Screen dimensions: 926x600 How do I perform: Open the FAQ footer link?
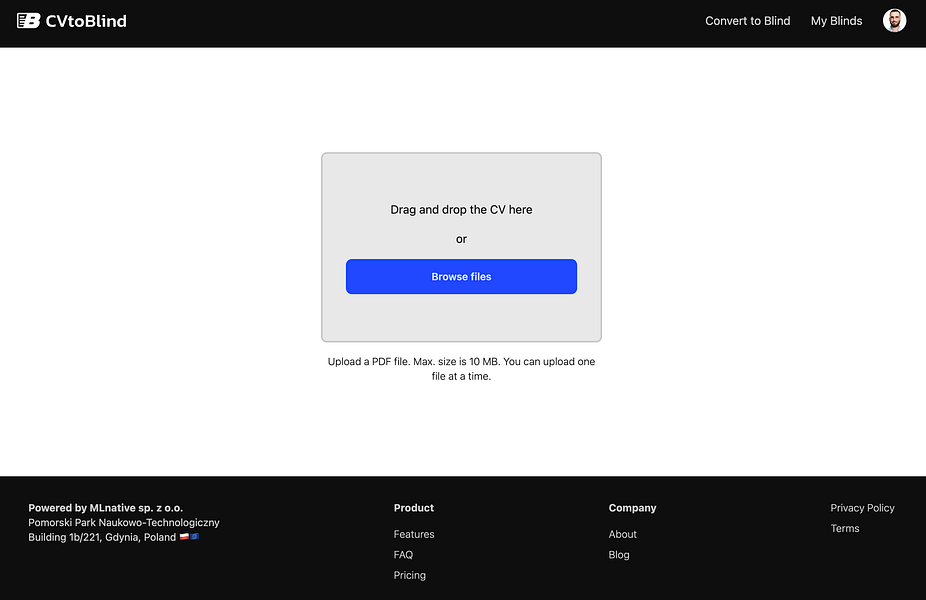point(403,554)
